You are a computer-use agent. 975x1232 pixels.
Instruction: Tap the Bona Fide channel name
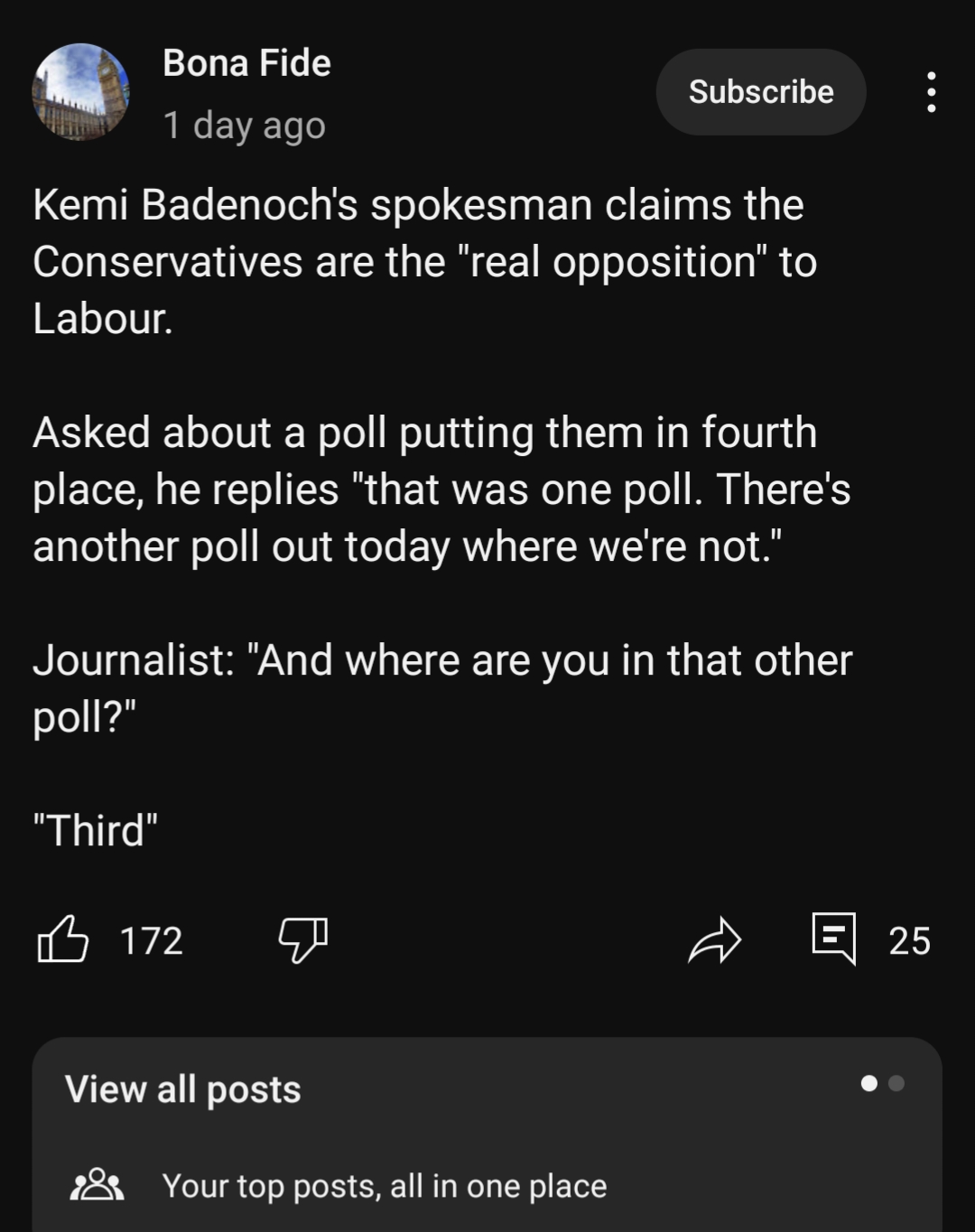[246, 63]
